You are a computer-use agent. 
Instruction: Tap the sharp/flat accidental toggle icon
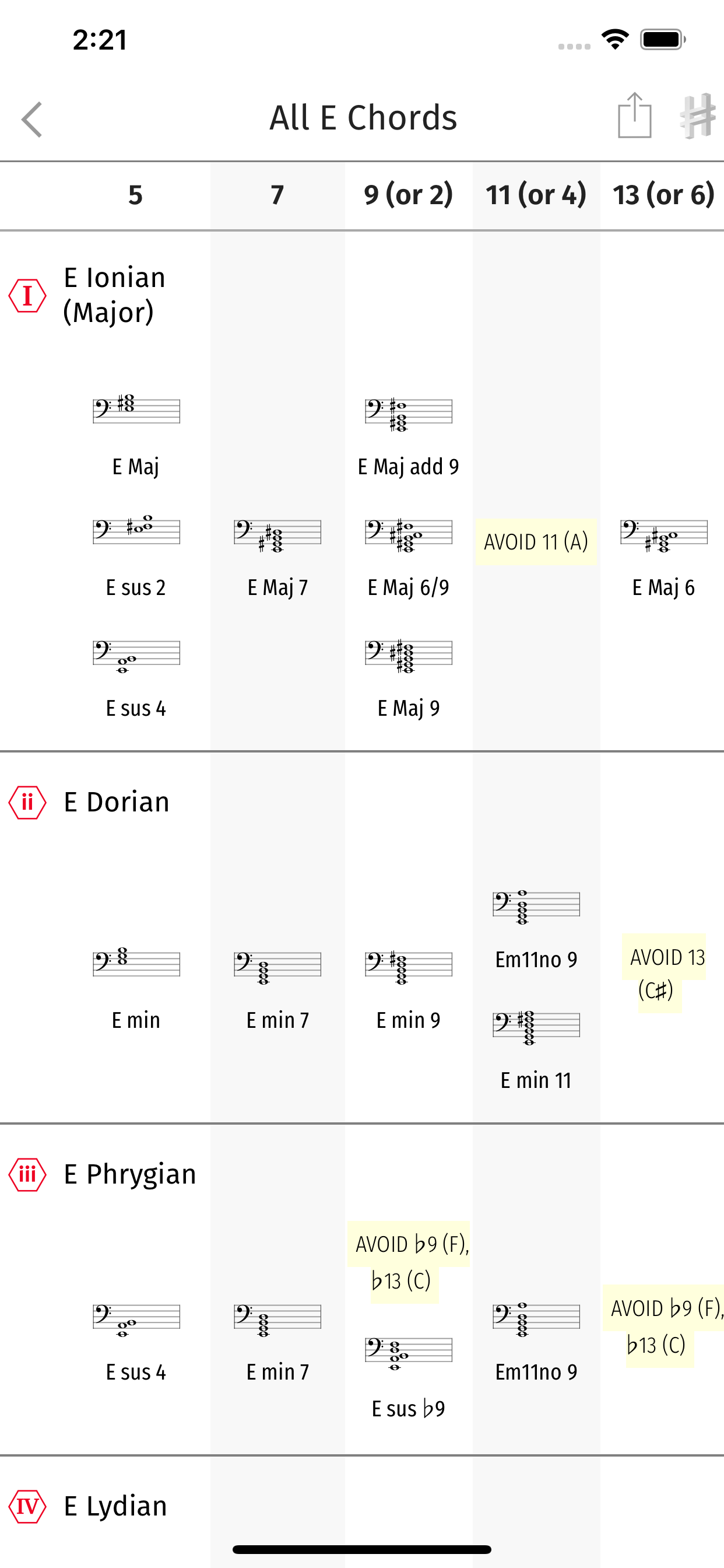tap(697, 116)
